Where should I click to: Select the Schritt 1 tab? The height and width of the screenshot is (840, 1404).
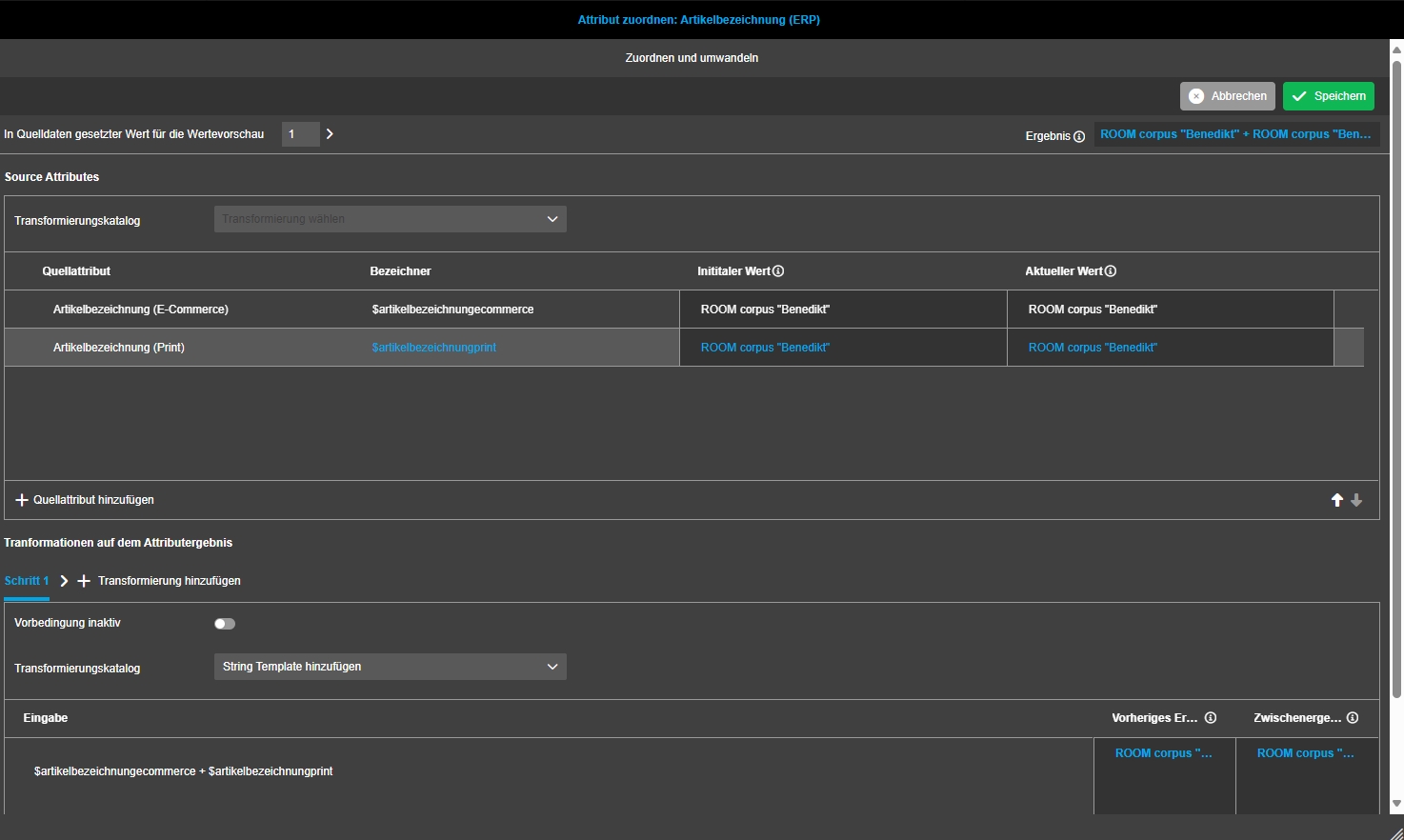(26, 581)
